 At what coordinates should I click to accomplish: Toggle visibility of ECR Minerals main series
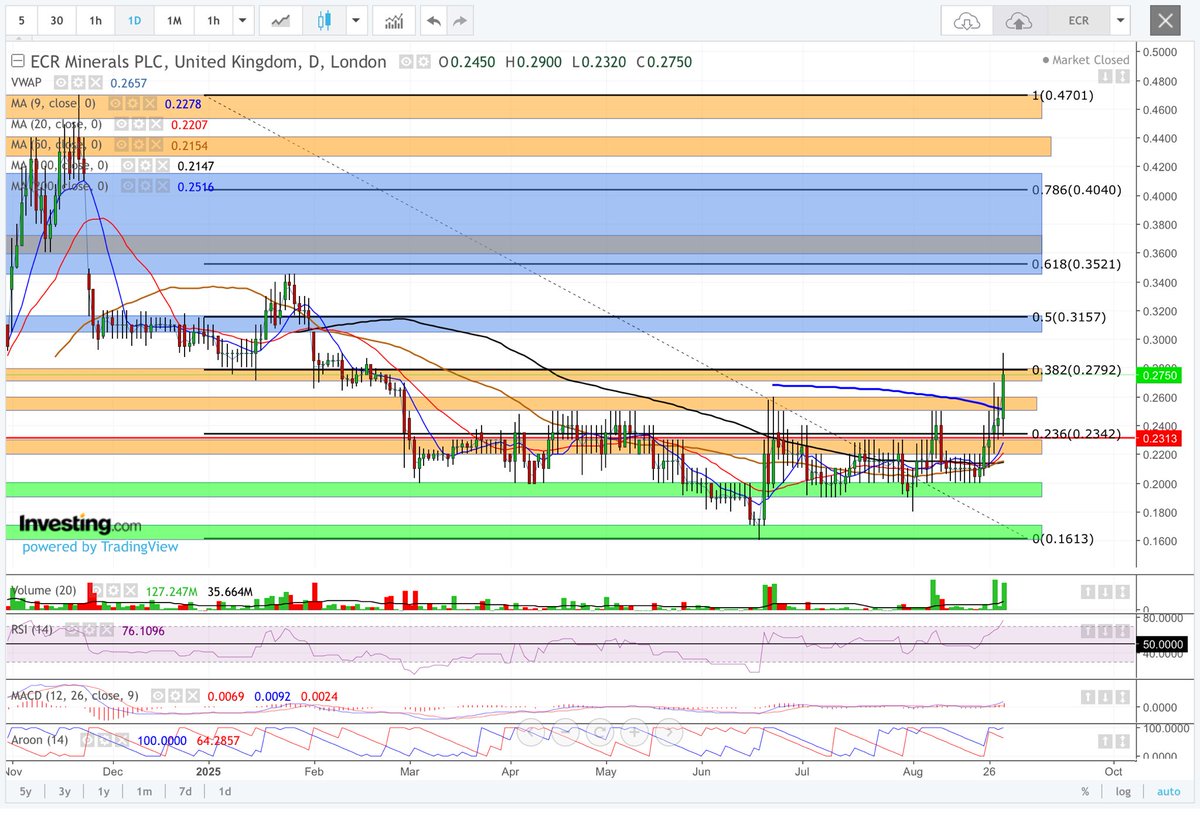pos(406,62)
